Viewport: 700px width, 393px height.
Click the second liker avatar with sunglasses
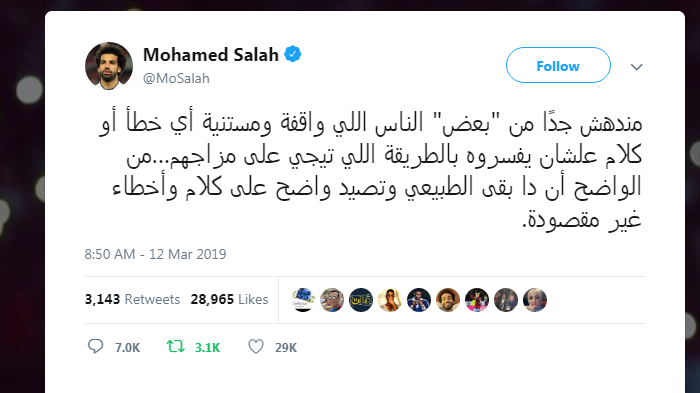click(332, 300)
